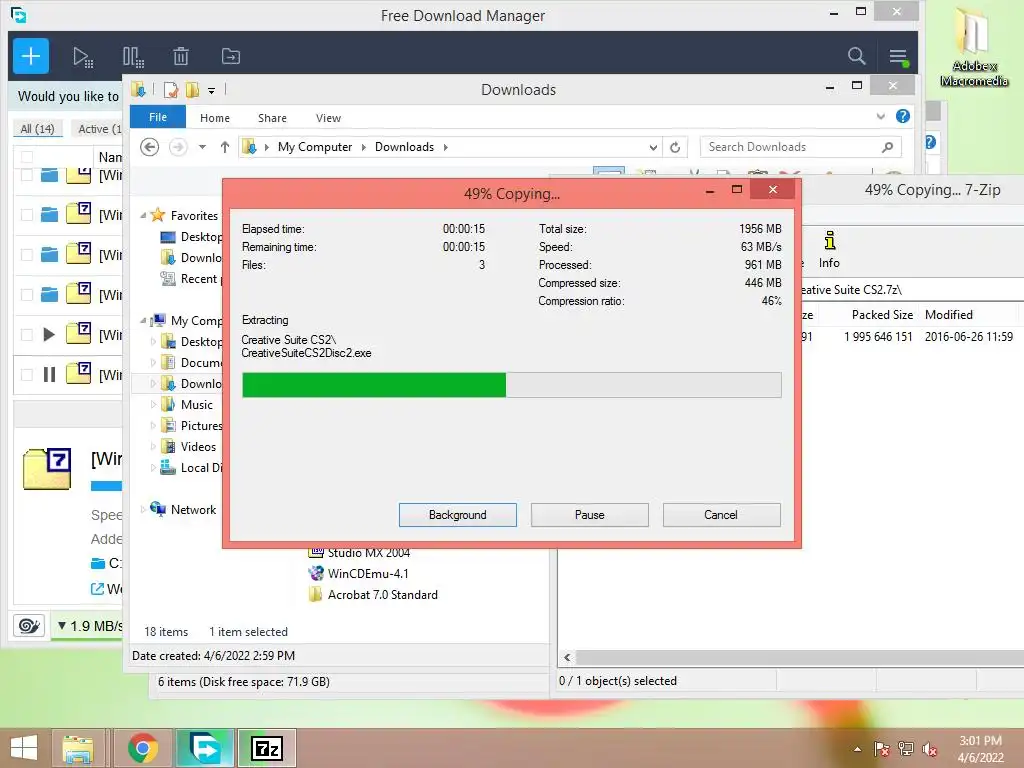Click the muted volume tray icon

tap(930, 749)
